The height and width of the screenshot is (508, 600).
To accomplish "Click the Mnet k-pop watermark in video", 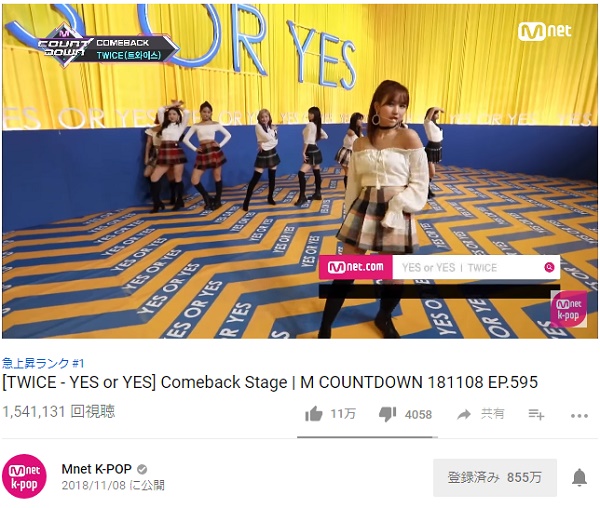I will (x=568, y=309).
